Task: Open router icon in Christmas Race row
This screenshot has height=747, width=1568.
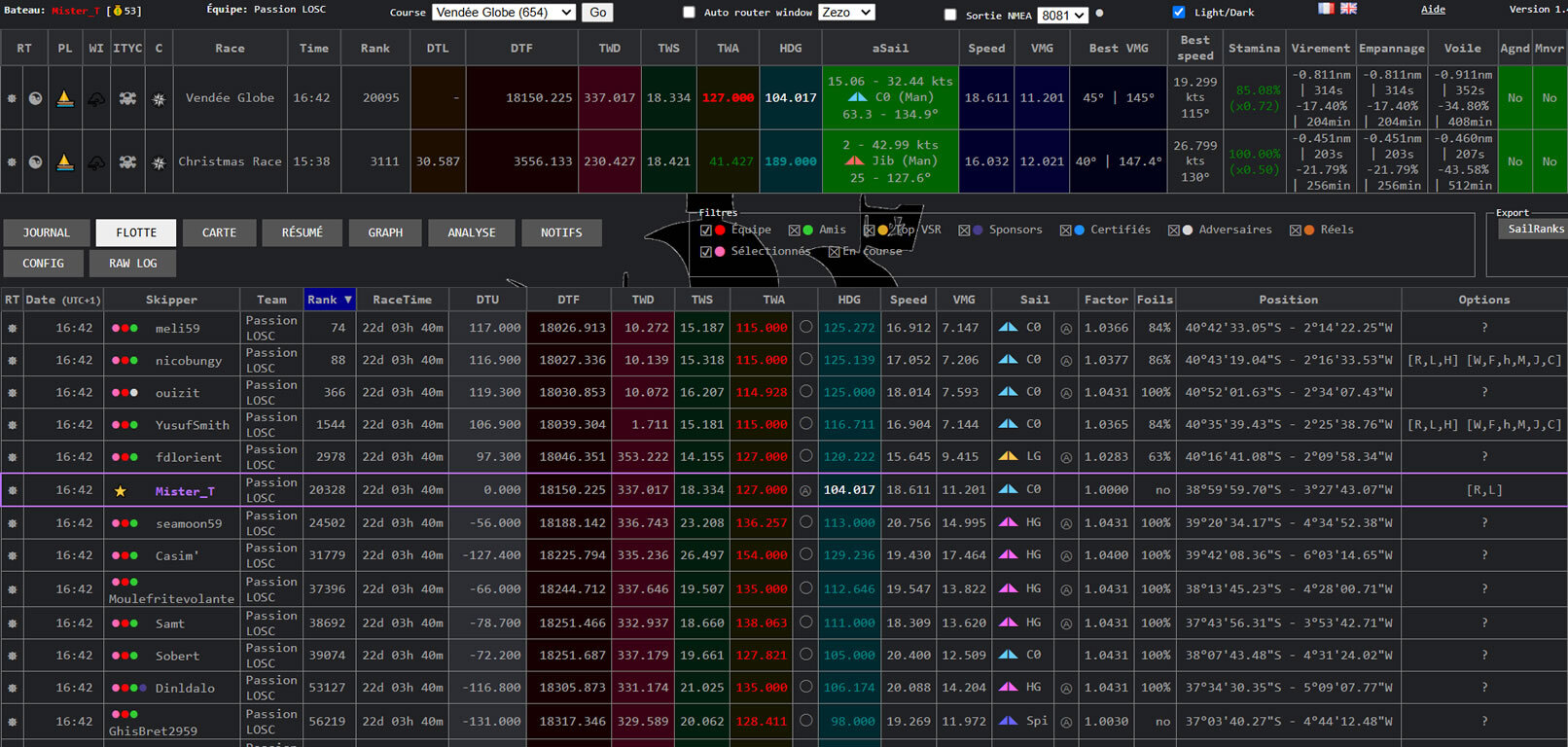Action: click(12, 162)
